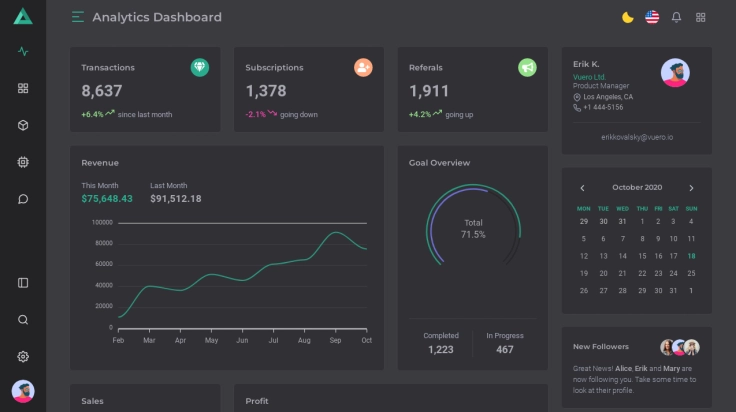Click the Vuero Ltd. company link
This screenshot has width=736, height=412.
coord(589,76)
